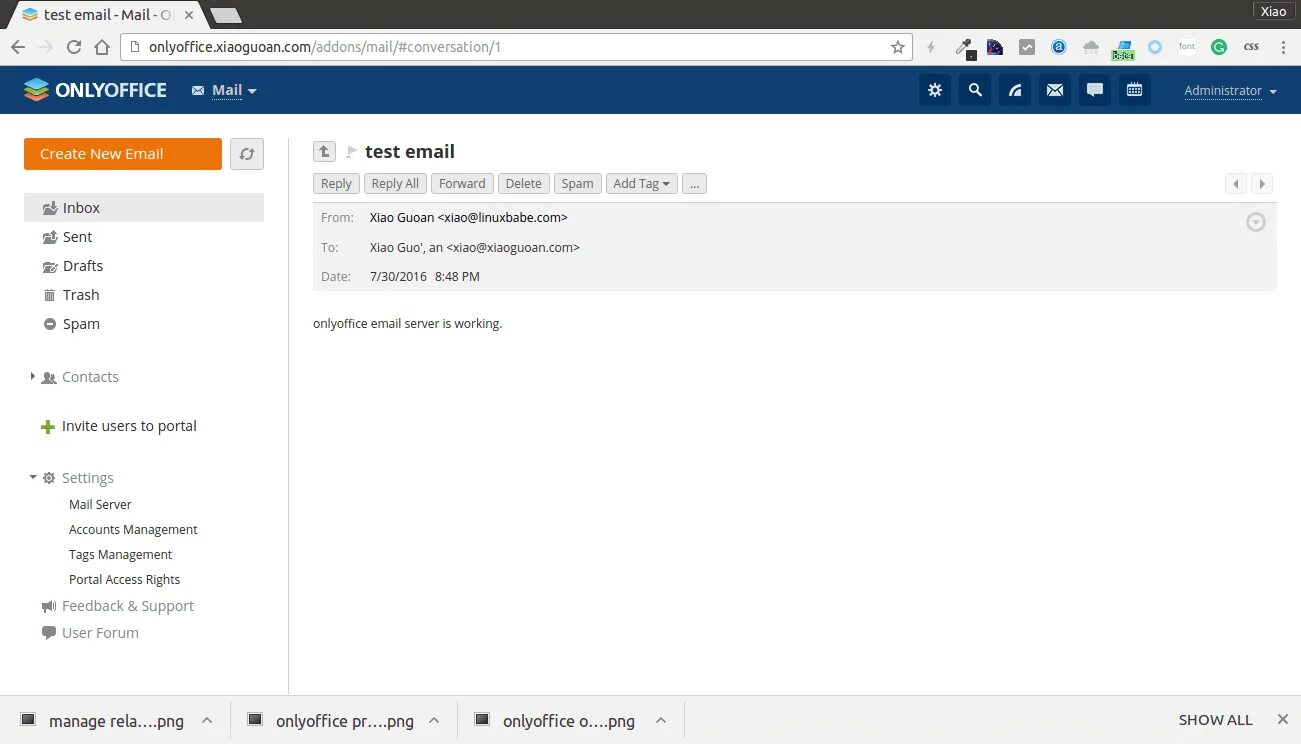The image size is (1301, 744).
Task: Open Accounts Management settings
Action: click(x=133, y=530)
